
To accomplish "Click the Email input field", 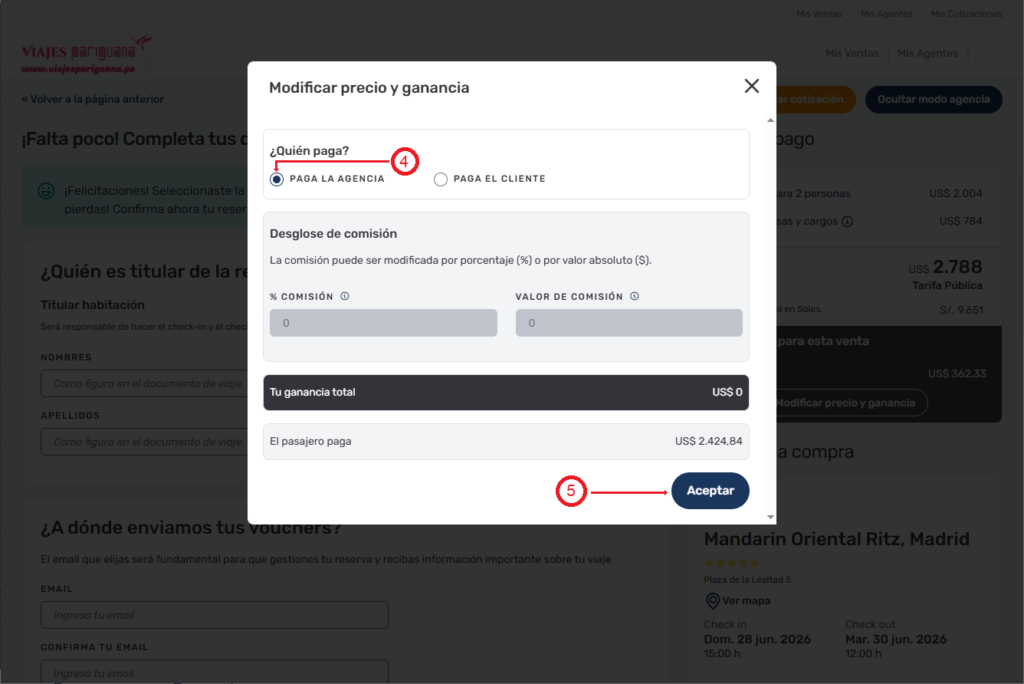I will pyautogui.click(x=214, y=615).
